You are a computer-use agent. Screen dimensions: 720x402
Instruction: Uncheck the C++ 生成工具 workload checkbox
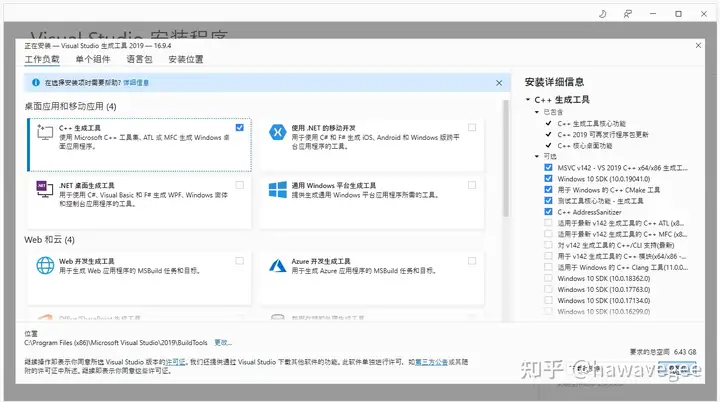[x=240, y=127]
